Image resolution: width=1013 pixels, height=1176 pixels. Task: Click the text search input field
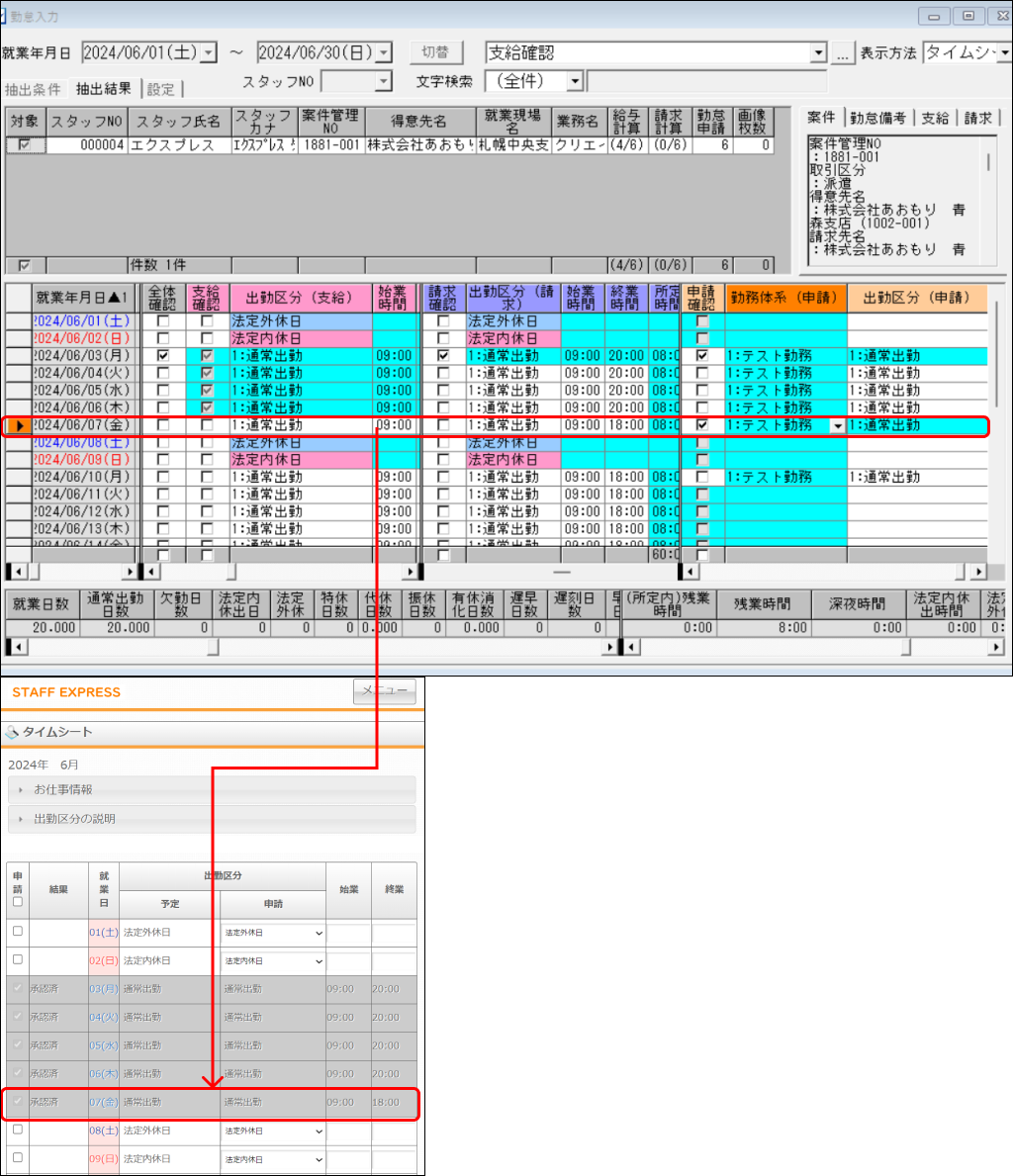click(x=706, y=81)
